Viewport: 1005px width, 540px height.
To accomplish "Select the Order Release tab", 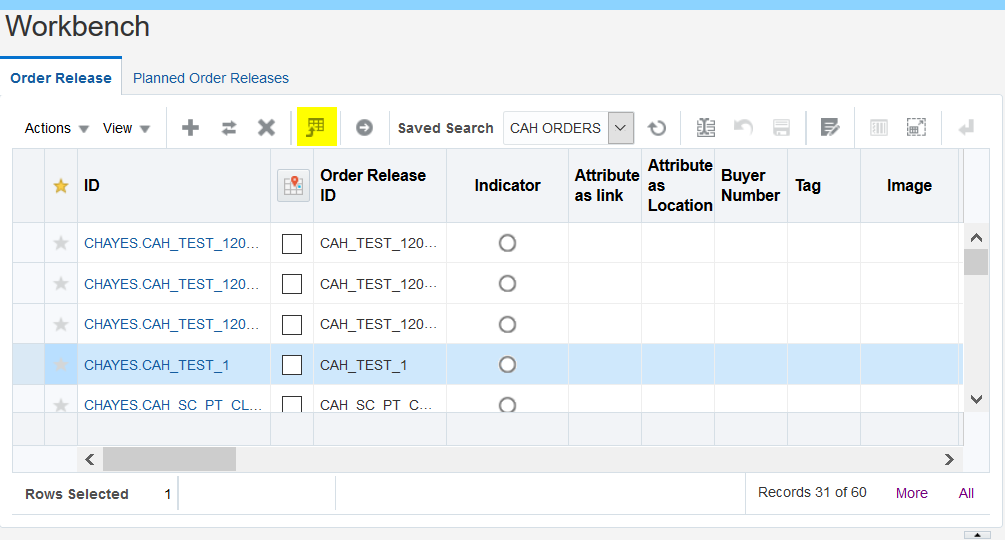I will pyautogui.click(x=61, y=78).
